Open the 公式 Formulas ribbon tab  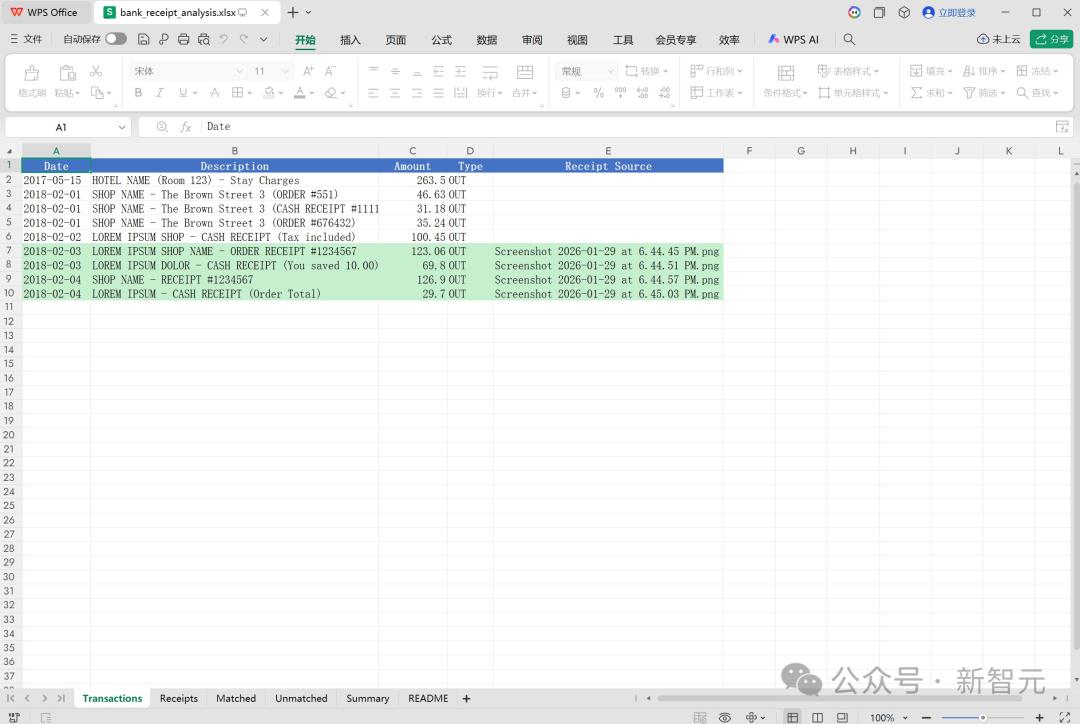[442, 39]
